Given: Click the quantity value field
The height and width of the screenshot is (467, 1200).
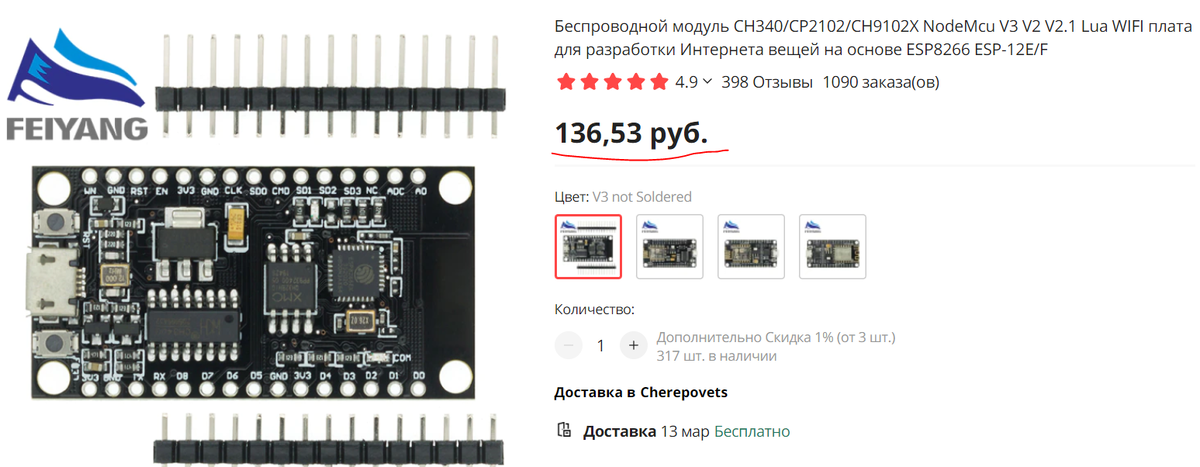Looking at the screenshot, I should [x=600, y=346].
